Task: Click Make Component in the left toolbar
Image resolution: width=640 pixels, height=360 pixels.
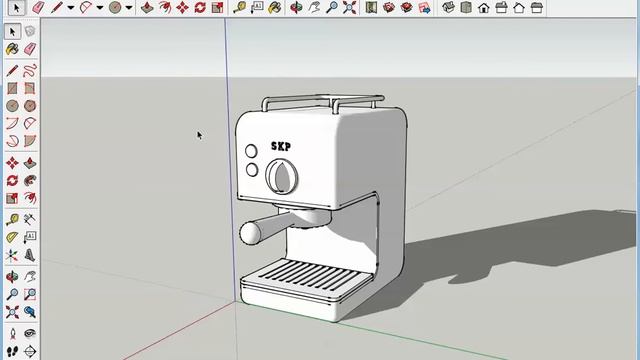Action: 30,31
